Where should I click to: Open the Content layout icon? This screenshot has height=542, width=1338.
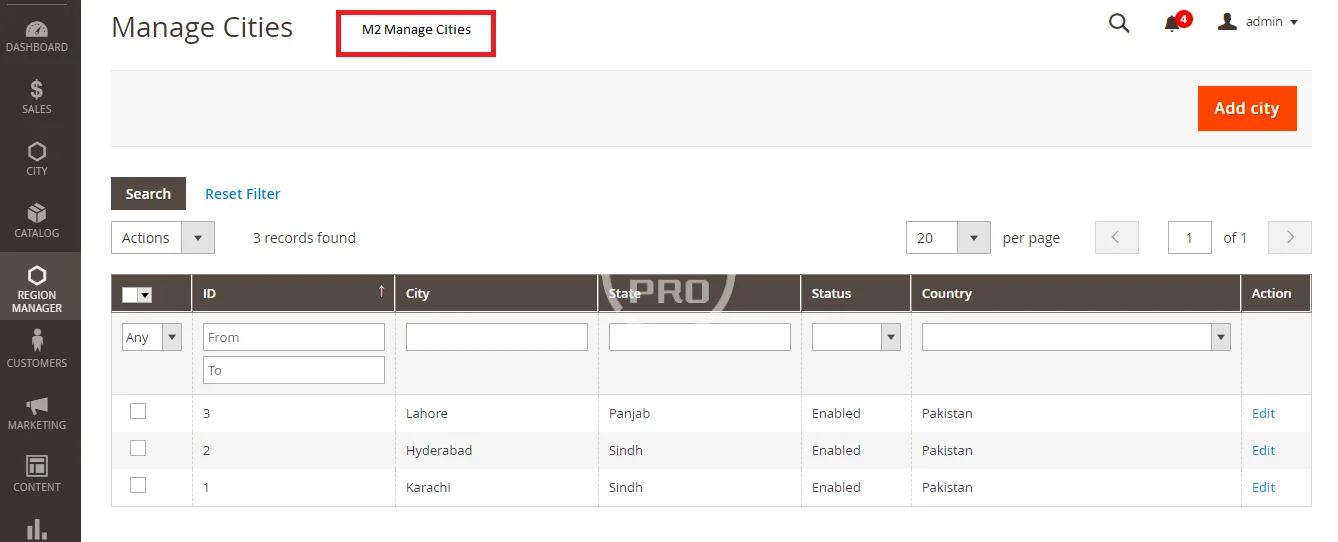tap(37, 474)
